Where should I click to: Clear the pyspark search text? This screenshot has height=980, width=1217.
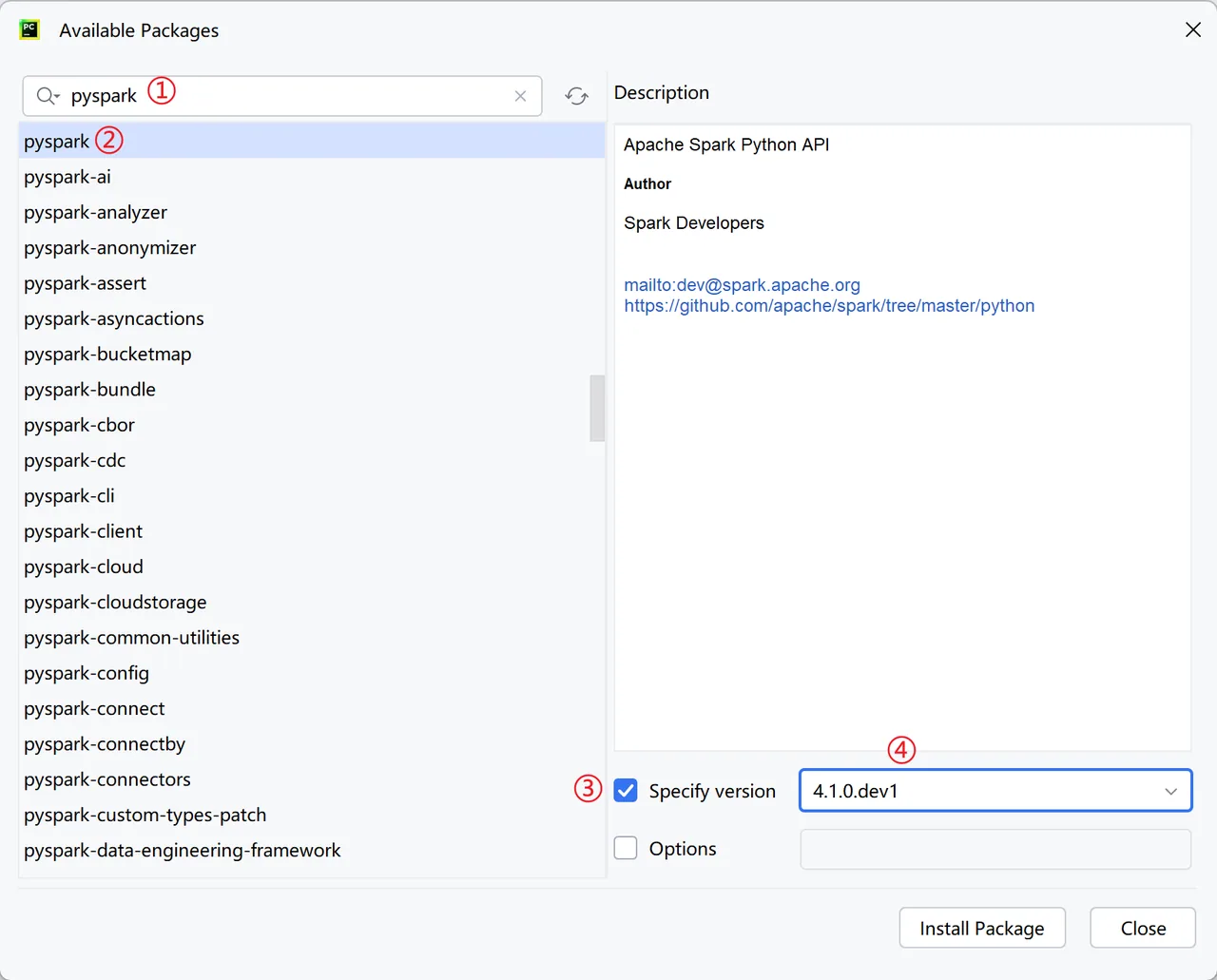[520, 96]
